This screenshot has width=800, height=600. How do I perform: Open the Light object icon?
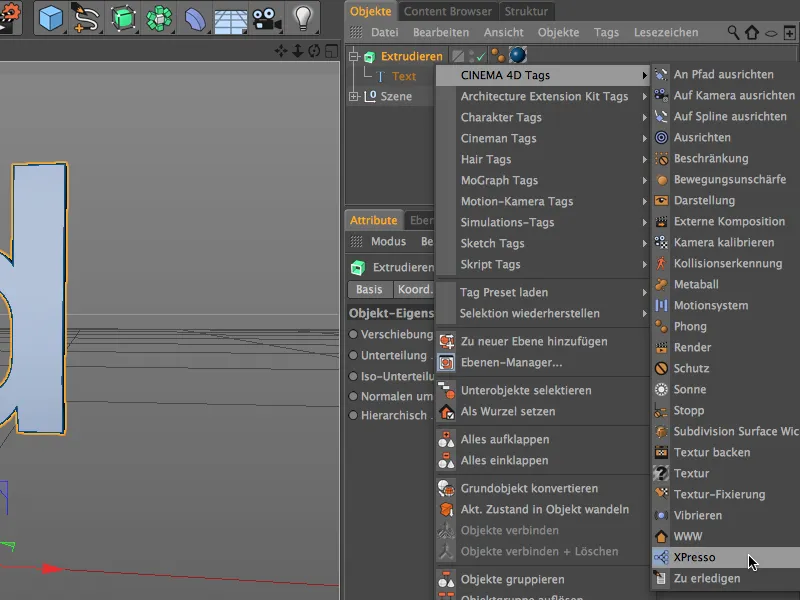click(x=303, y=18)
